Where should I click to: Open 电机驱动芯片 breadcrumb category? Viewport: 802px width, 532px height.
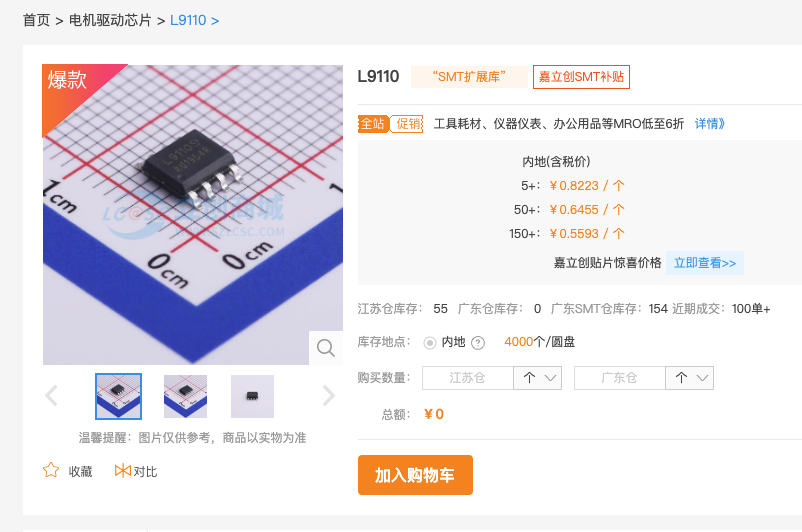point(110,20)
